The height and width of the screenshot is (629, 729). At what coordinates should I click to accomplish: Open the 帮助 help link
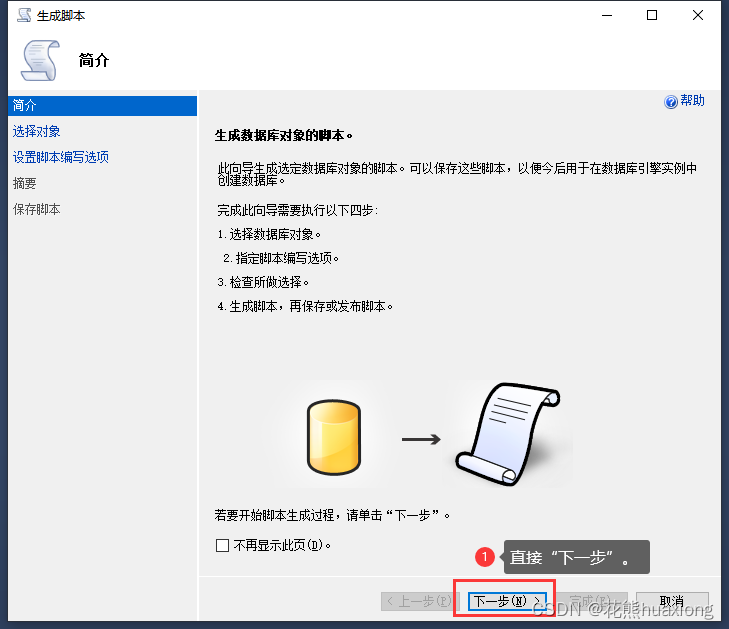click(x=692, y=100)
